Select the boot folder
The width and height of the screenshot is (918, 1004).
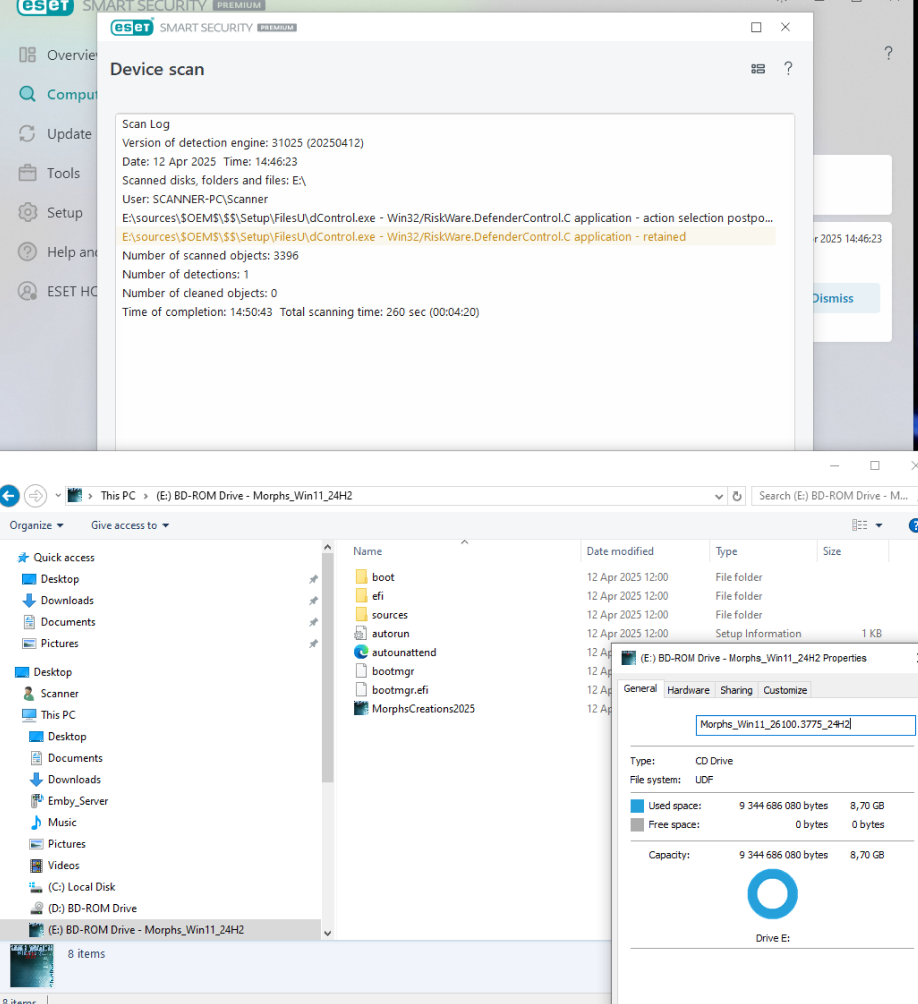click(x=383, y=577)
